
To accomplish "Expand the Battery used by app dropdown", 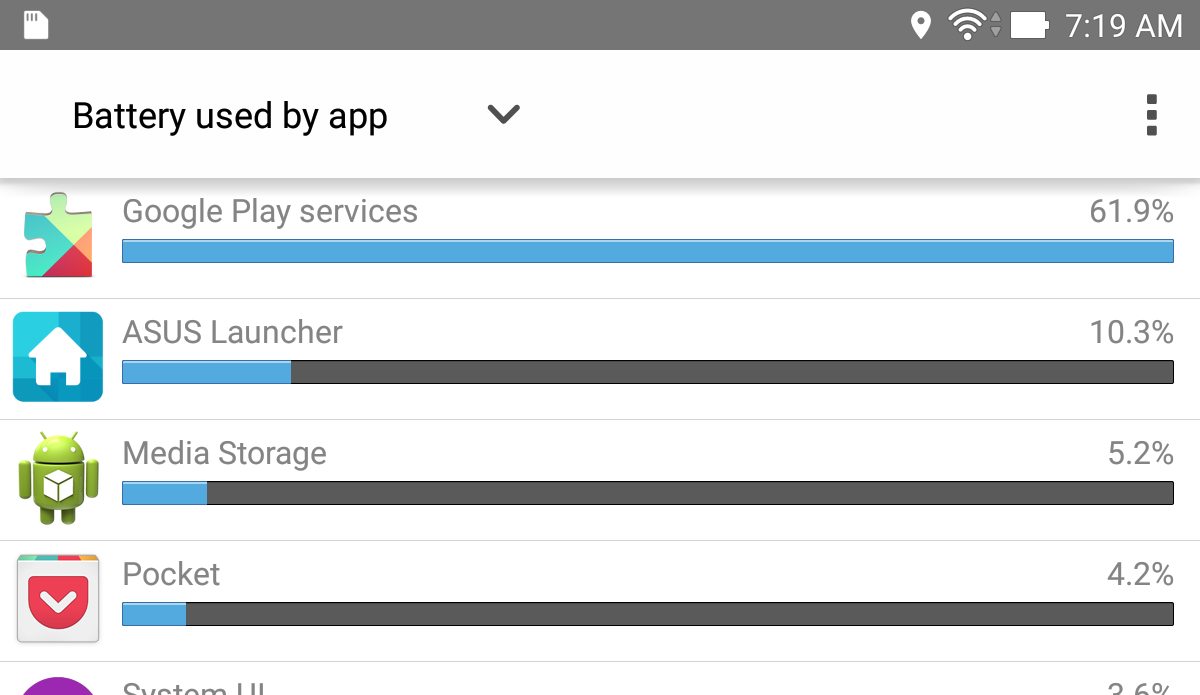I will pos(230,116).
